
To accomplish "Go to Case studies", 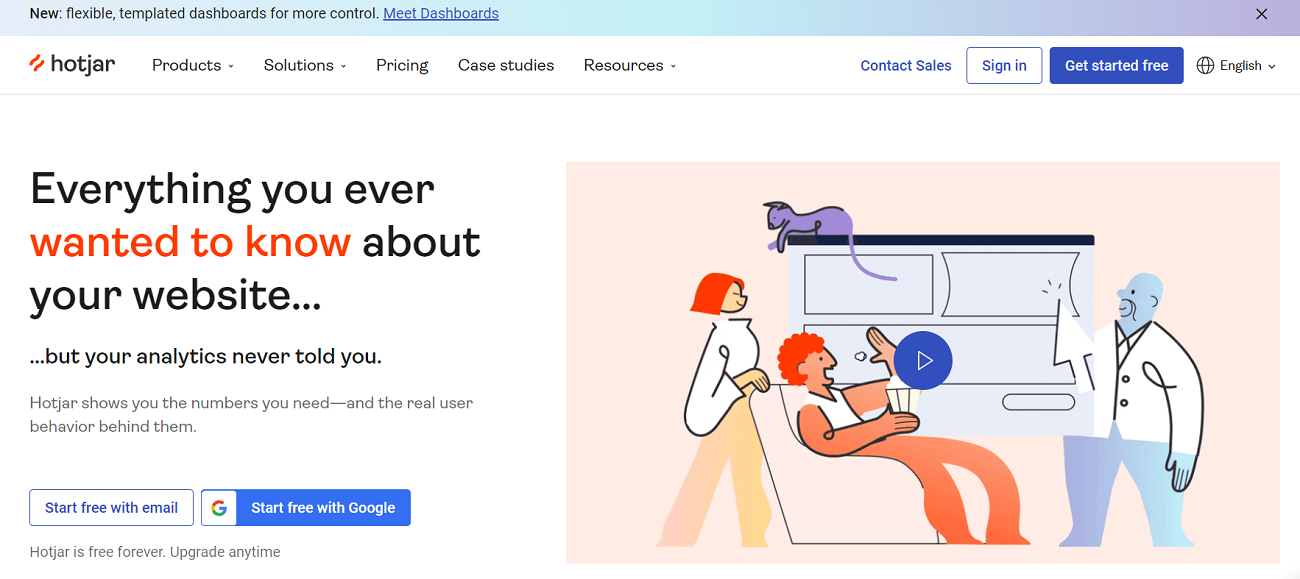I will coord(506,65).
